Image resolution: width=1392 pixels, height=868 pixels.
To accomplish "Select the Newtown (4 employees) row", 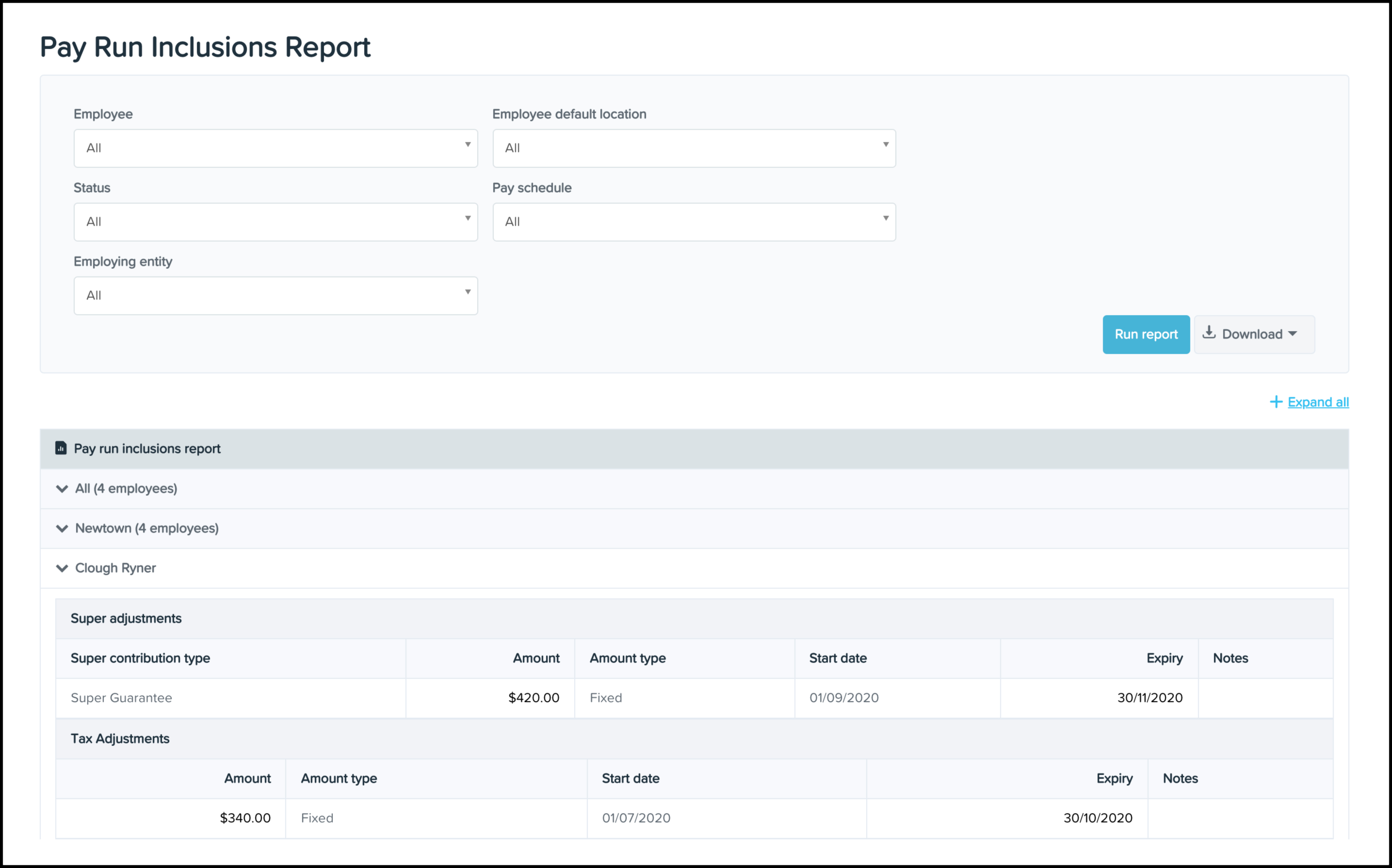I will [147, 528].
